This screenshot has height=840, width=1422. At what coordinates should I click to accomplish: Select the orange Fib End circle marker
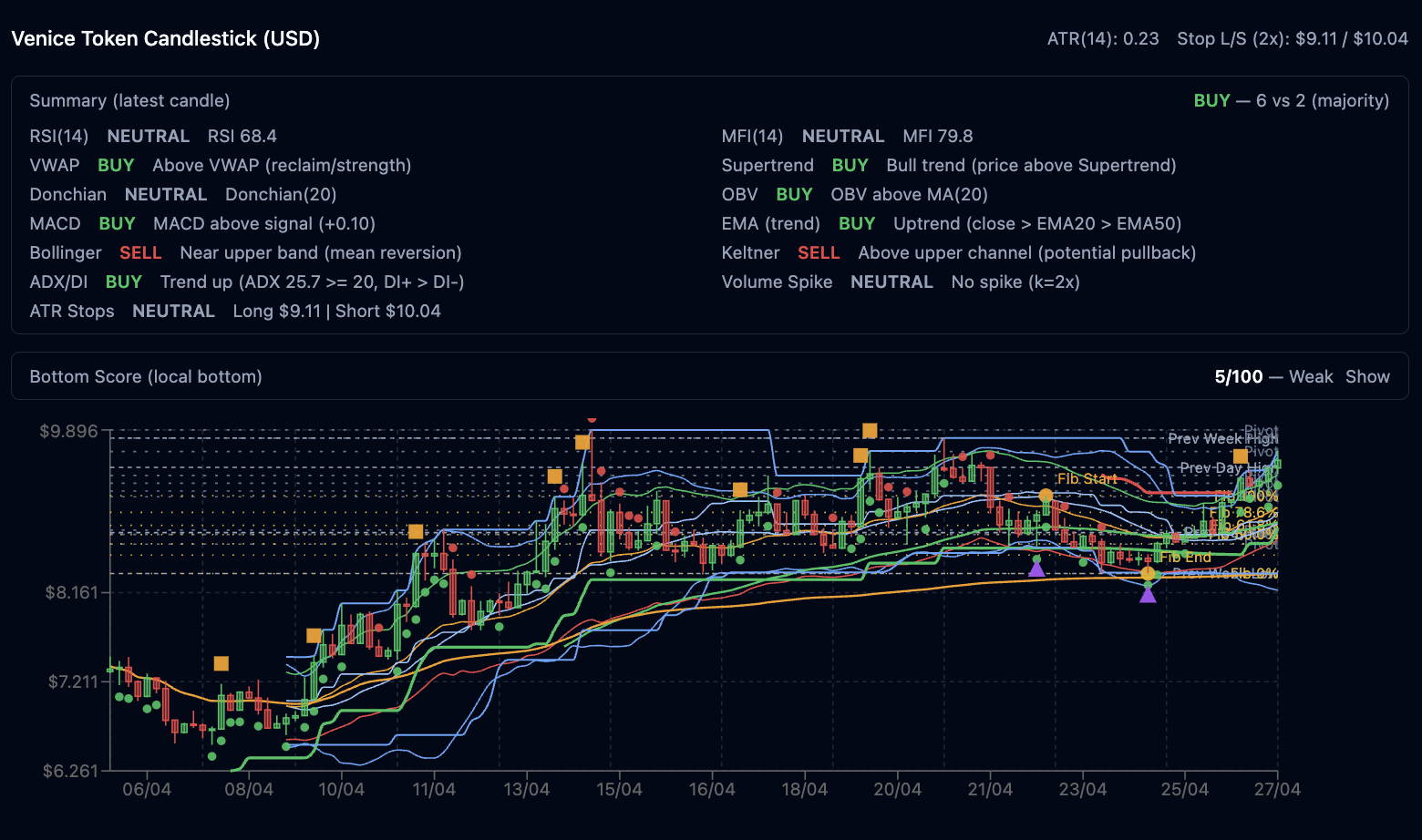pyautogui.click(x=1148, y=573)
